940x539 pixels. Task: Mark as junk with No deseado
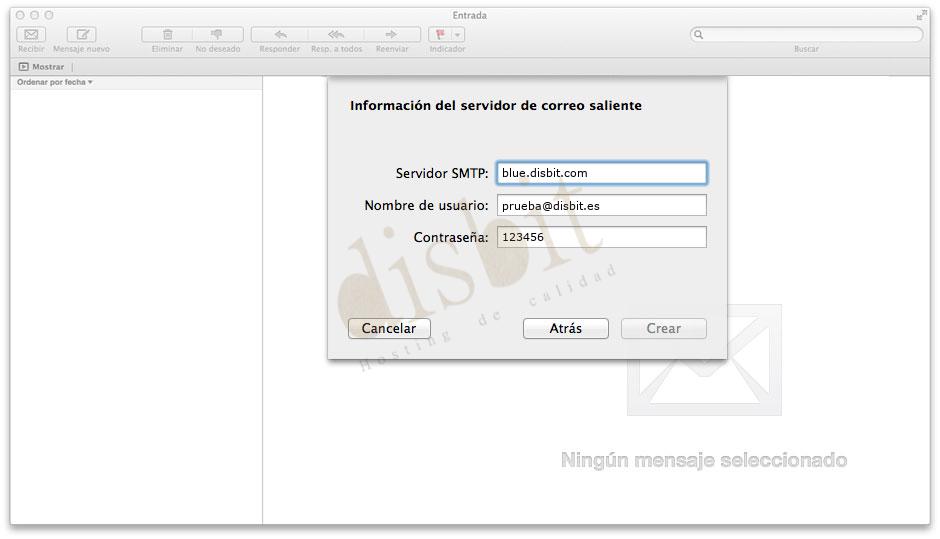pos(217,34)
